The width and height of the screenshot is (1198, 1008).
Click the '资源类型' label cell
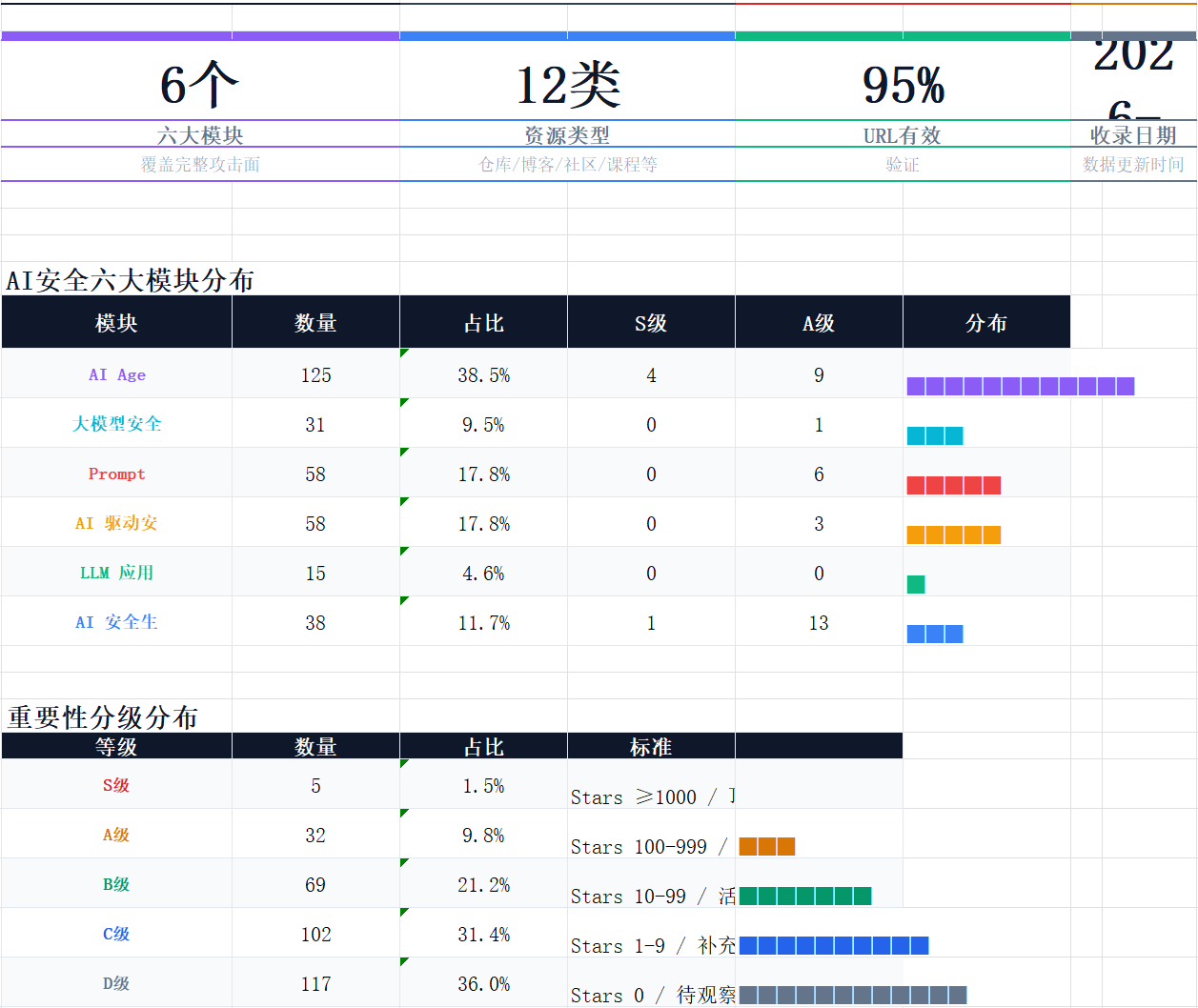click(567, 134)
